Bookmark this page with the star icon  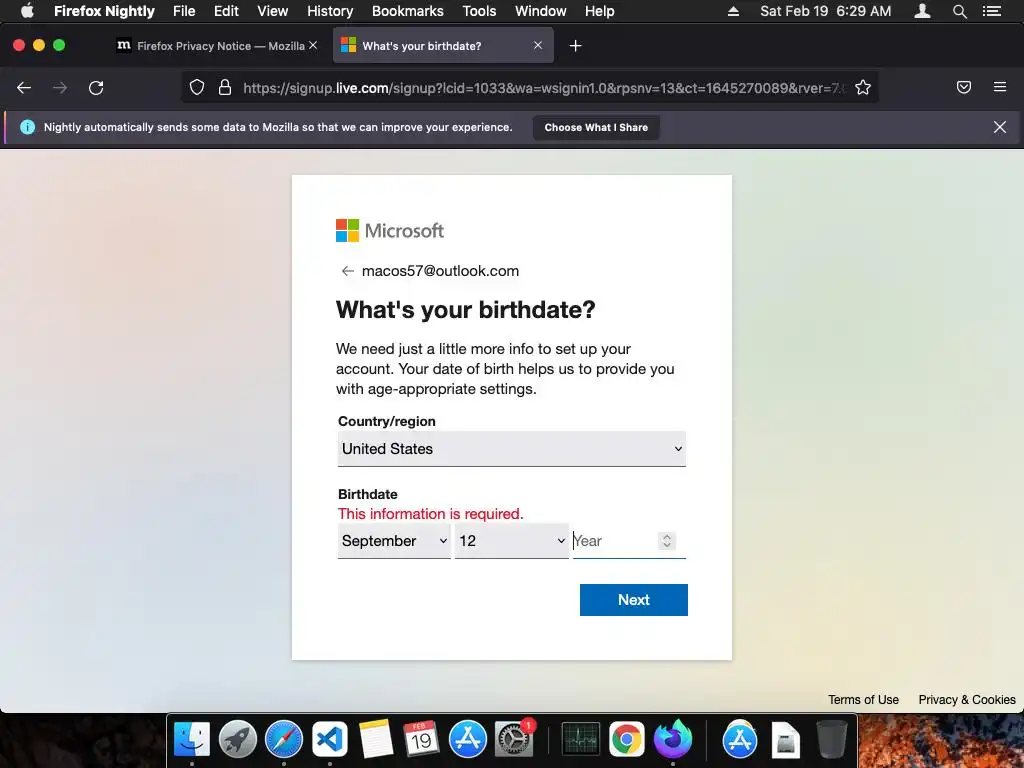863,88
